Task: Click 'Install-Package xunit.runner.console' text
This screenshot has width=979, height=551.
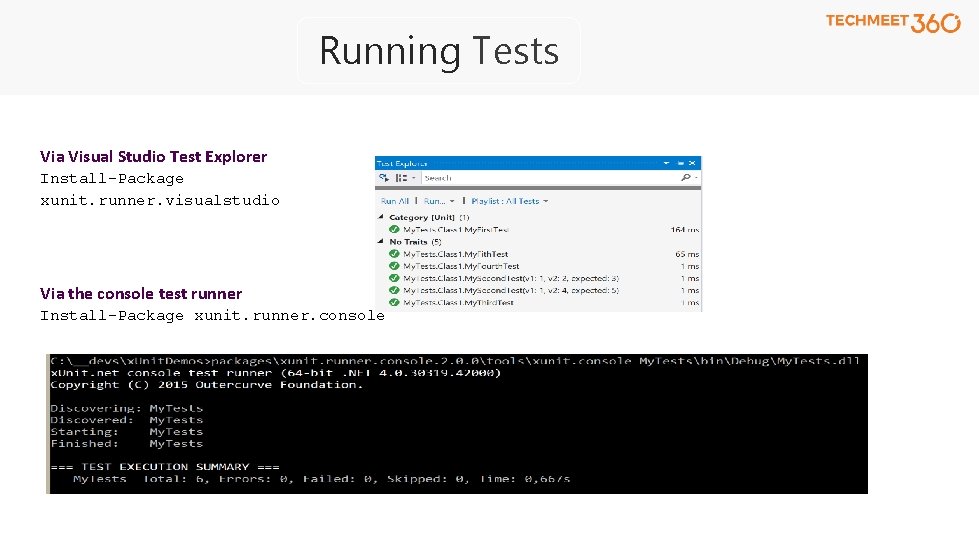Action: point(212,315)
